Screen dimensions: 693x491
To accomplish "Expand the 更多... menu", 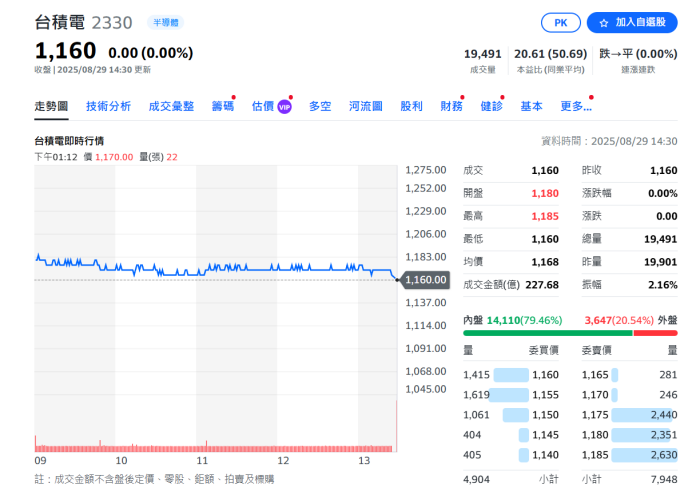I will click(x=576, y=106).
